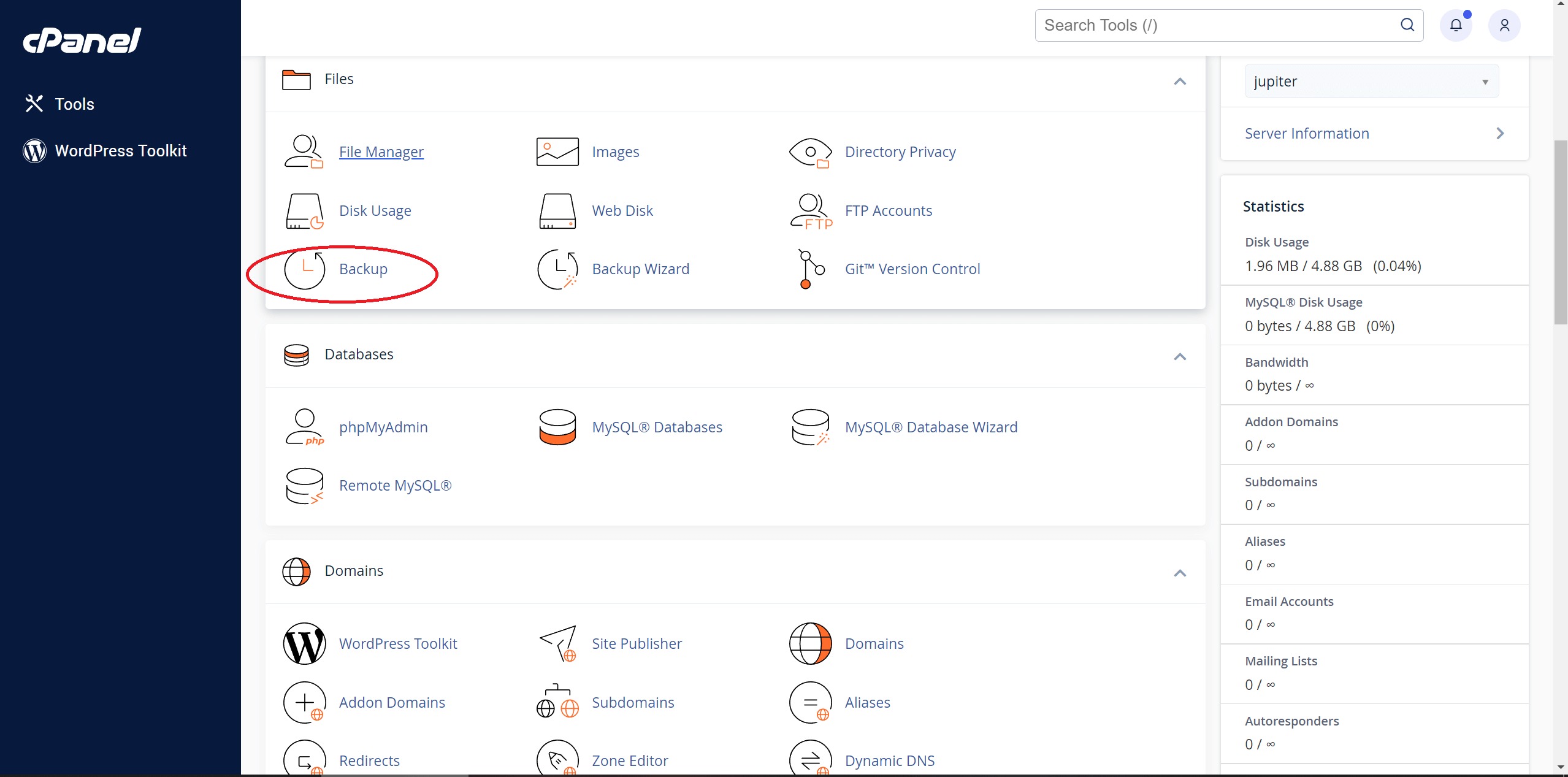The image size is (1568, 777).
Task: Click the cPanel logo
Action: coord(82,40)
